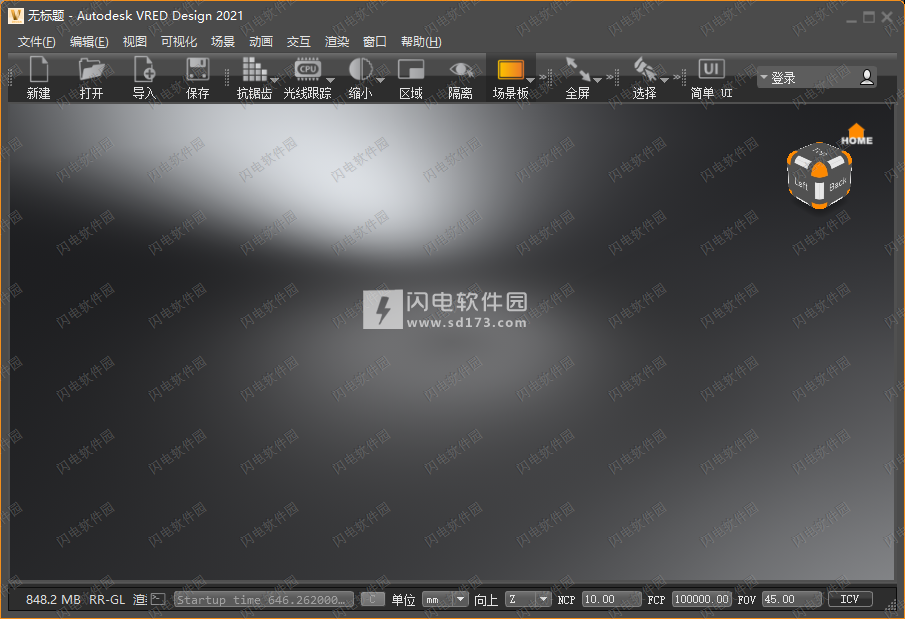This screenshot has height=619, width=905.
Task: Save the scene with the 保存 icon
Action: click(197, 69)
